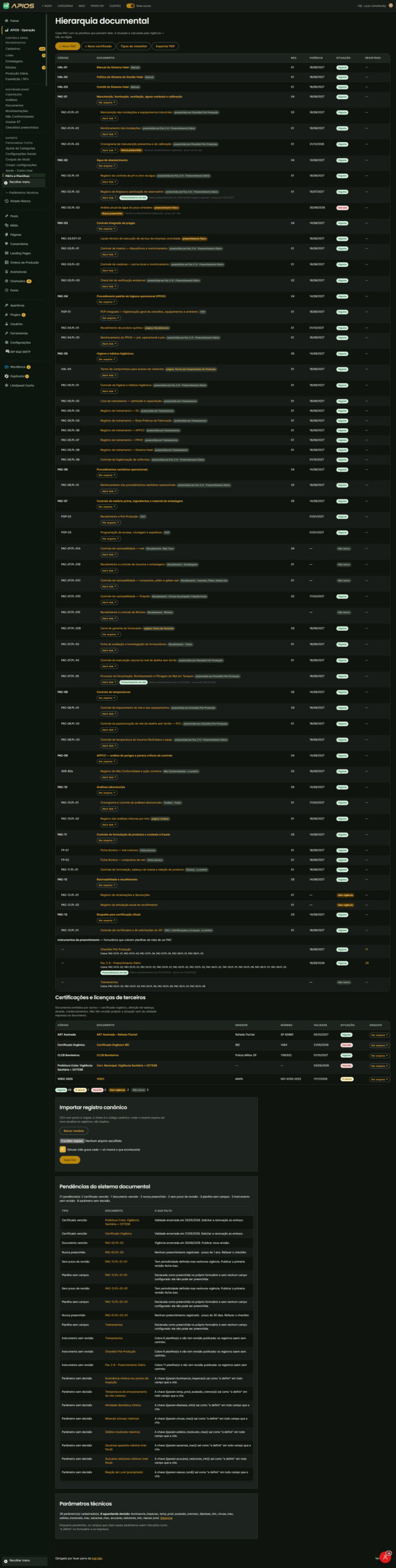Click the red floating chat icon

[x=385, y=1556]
